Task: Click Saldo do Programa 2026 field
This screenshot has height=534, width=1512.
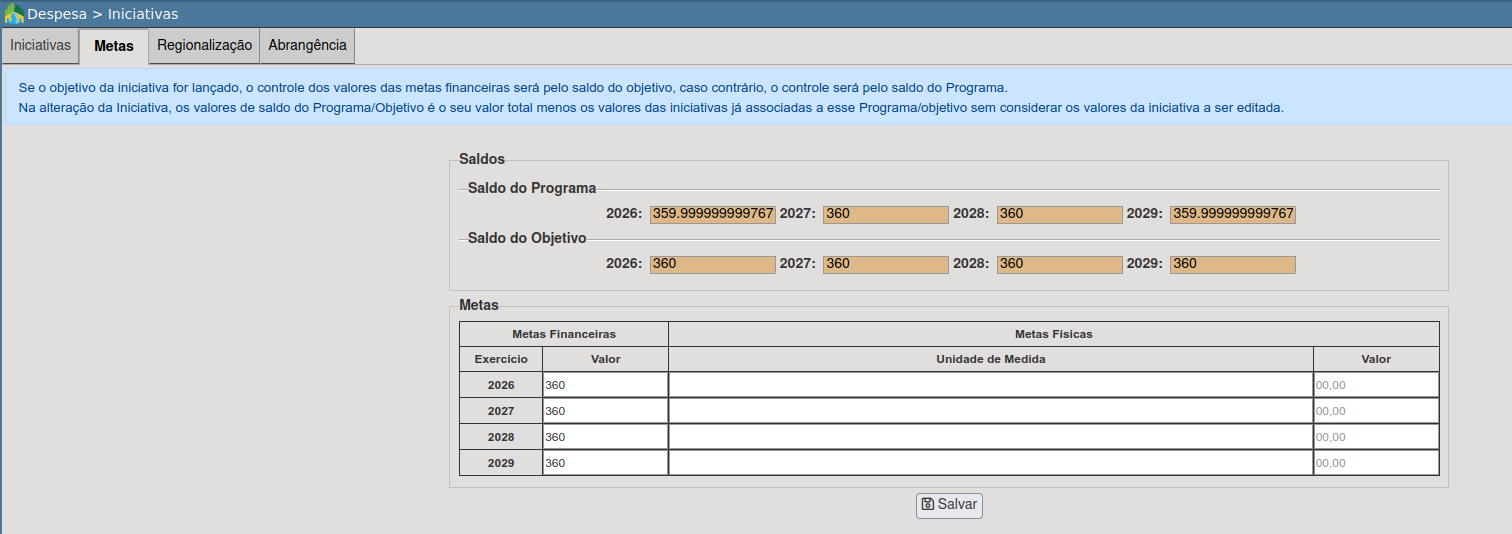Action: [x=712, y=214]
